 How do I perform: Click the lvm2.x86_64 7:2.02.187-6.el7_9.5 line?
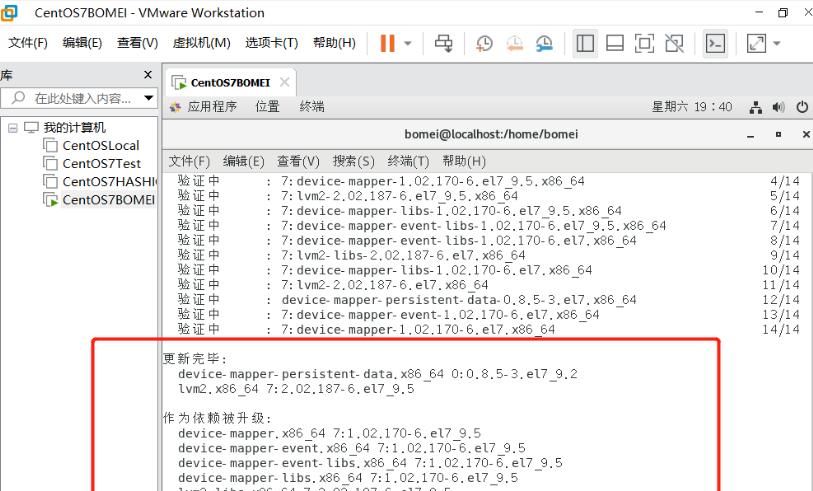(296, 389)
